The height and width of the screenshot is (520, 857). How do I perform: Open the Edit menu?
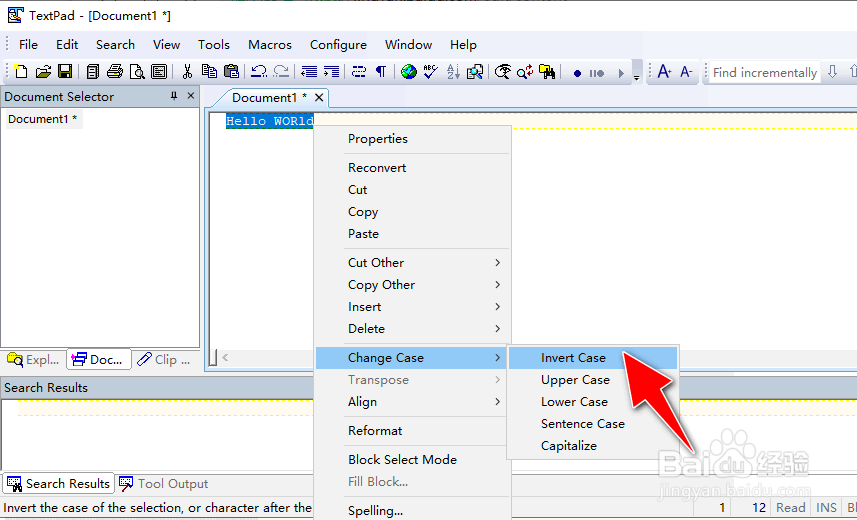tap(67, 45)
